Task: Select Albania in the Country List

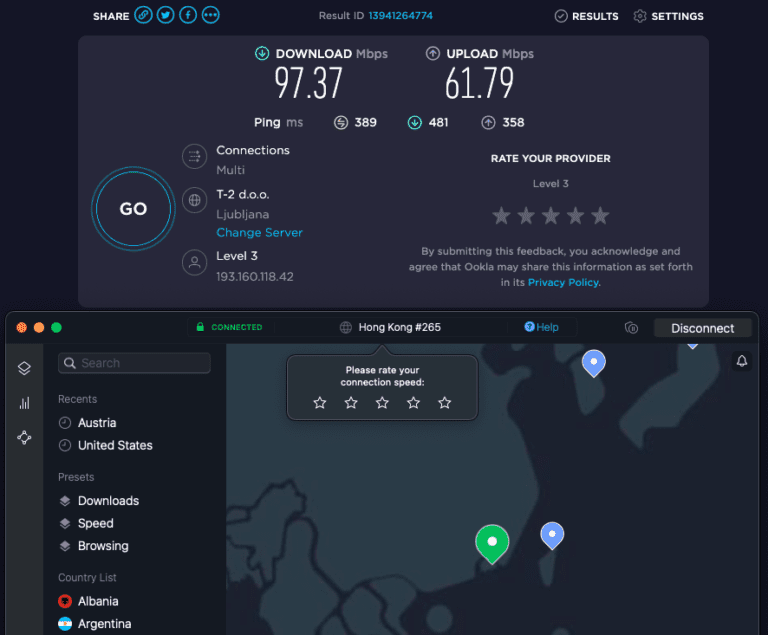Action: (98, 601)
